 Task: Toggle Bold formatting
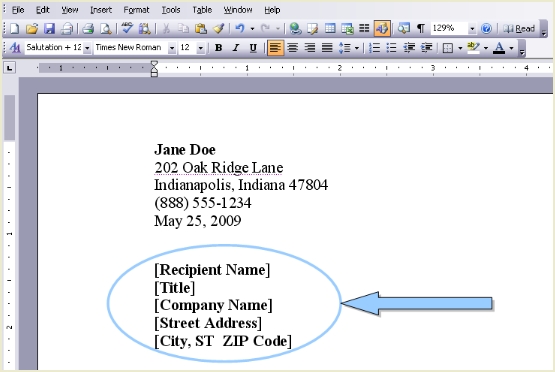click(219, 47)
